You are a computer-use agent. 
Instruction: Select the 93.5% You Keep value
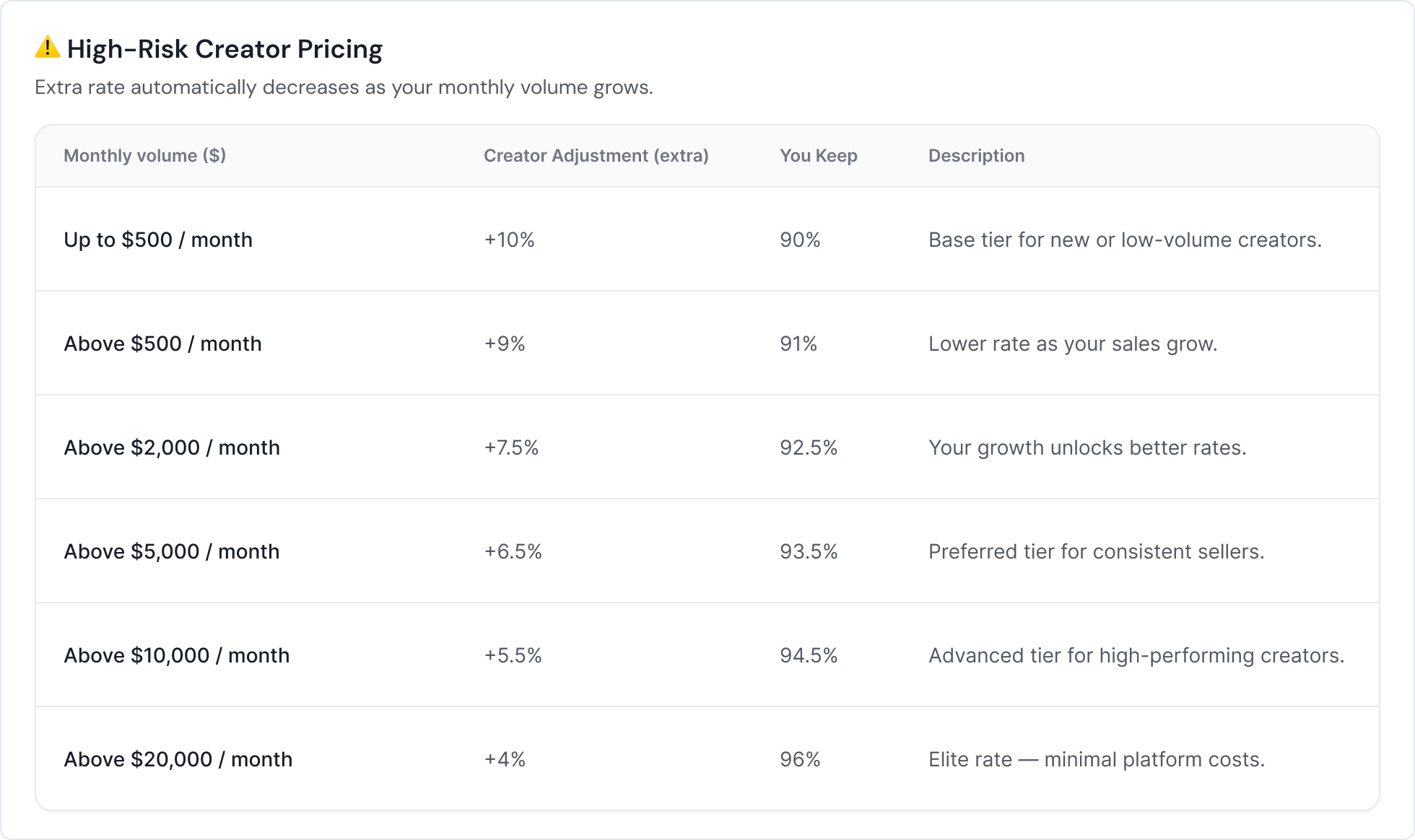point(809,551)
